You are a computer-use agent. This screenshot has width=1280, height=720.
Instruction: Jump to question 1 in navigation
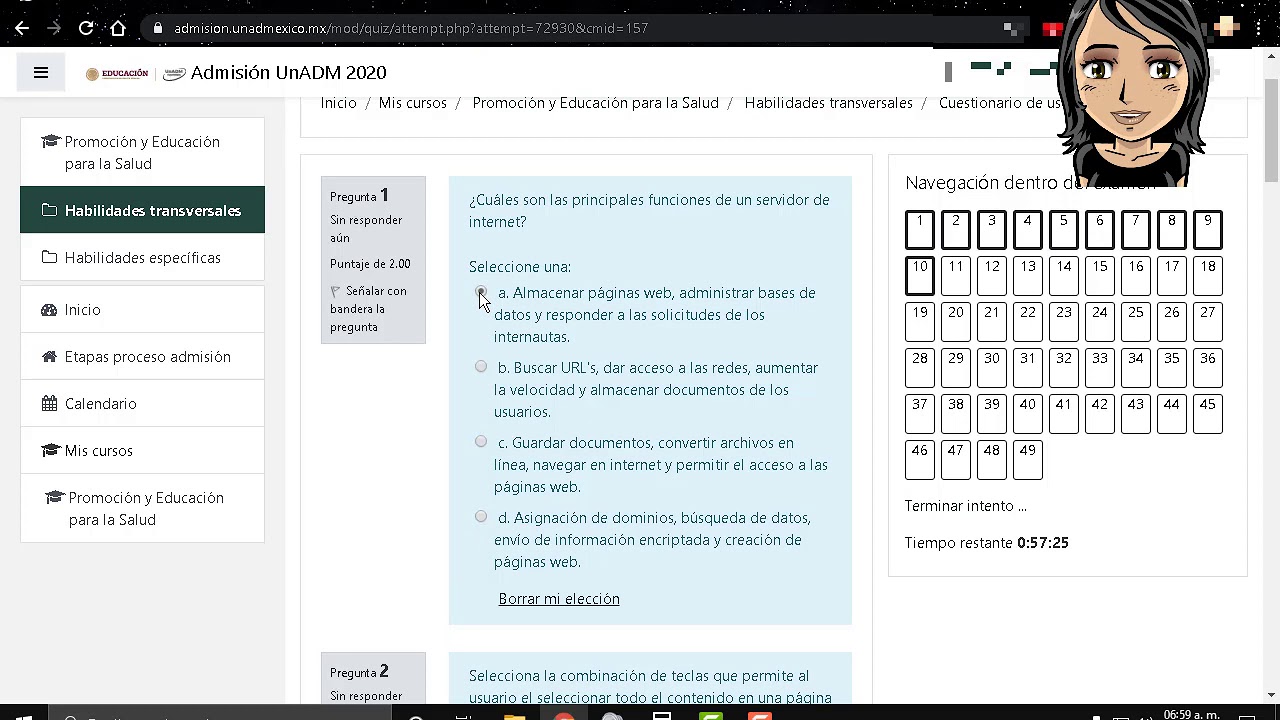(920, 230)
